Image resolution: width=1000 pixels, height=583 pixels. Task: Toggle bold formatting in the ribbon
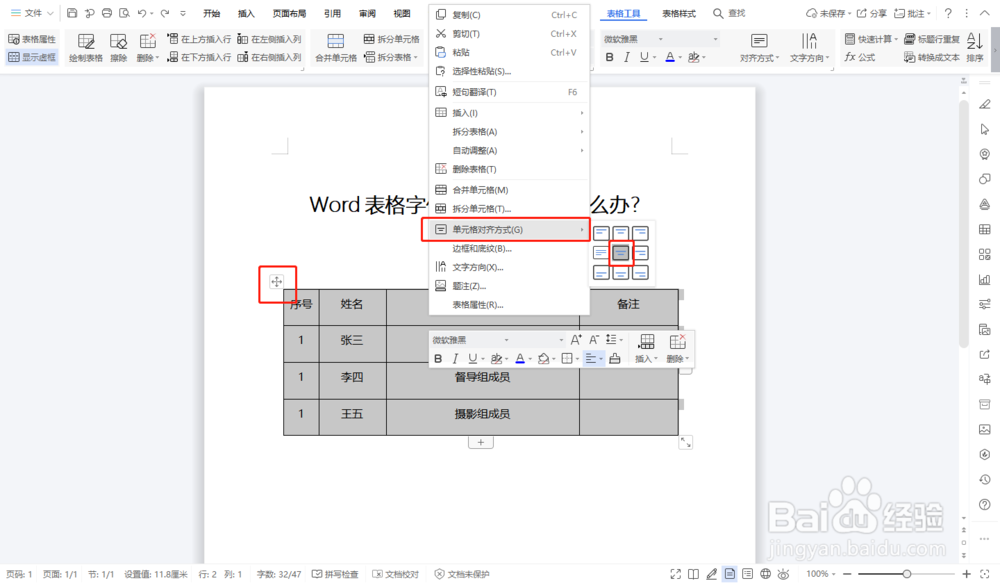(608, 57)
